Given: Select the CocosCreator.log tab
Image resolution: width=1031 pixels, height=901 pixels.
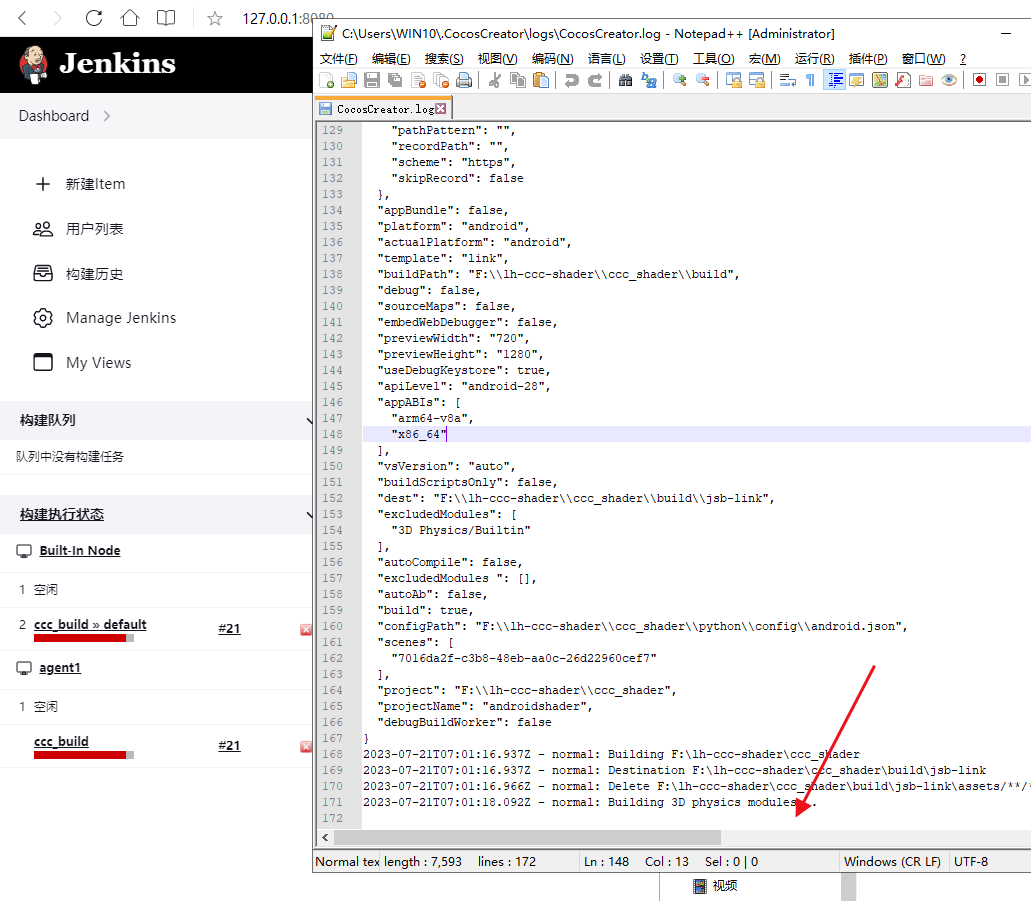Looking at the screenshot, I should point(385,109).
